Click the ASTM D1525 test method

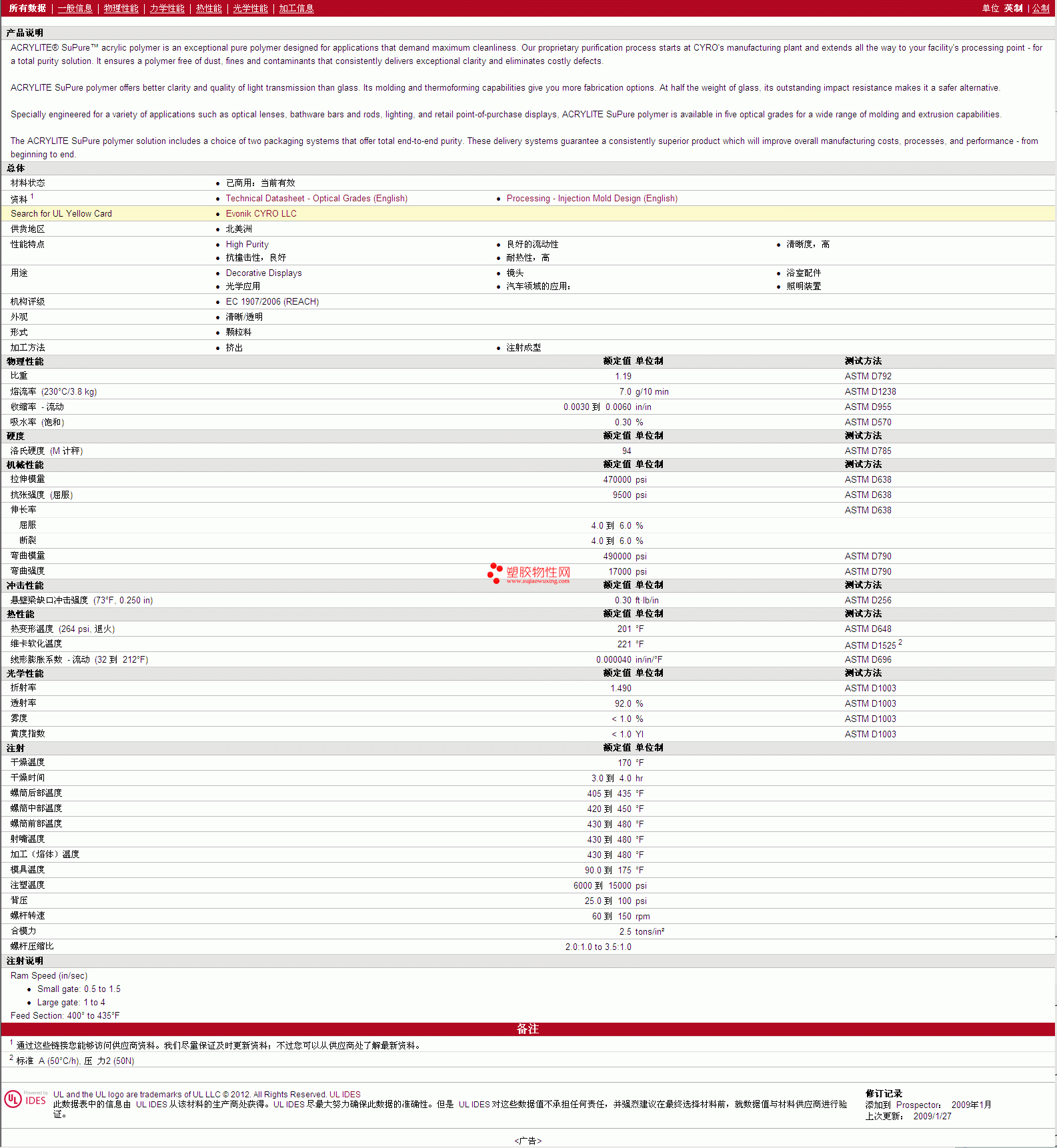pyautogui.click(x=870, y=645)
